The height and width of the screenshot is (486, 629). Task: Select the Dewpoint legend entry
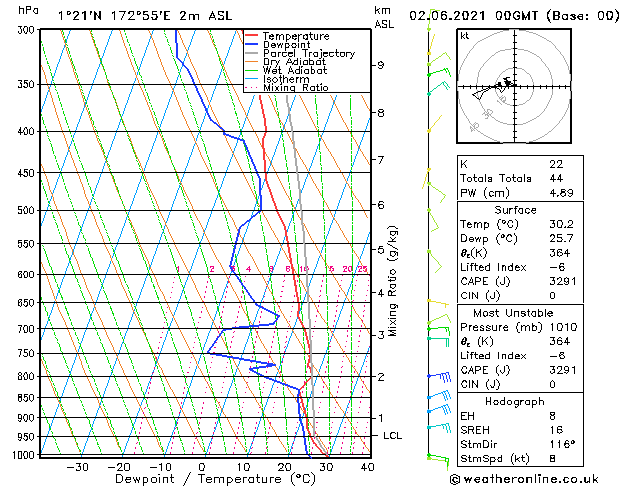pyautogui.click(x=288, y=45)
